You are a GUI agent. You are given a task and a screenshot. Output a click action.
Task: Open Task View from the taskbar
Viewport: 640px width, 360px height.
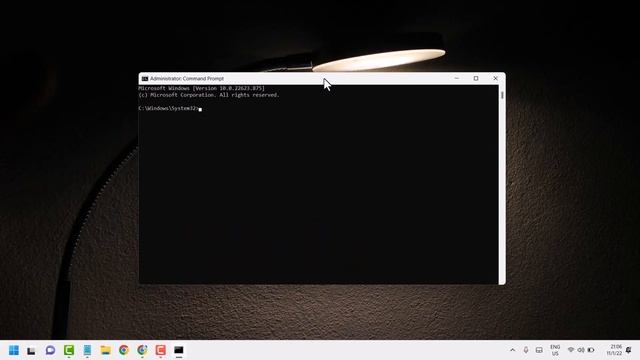31,351
